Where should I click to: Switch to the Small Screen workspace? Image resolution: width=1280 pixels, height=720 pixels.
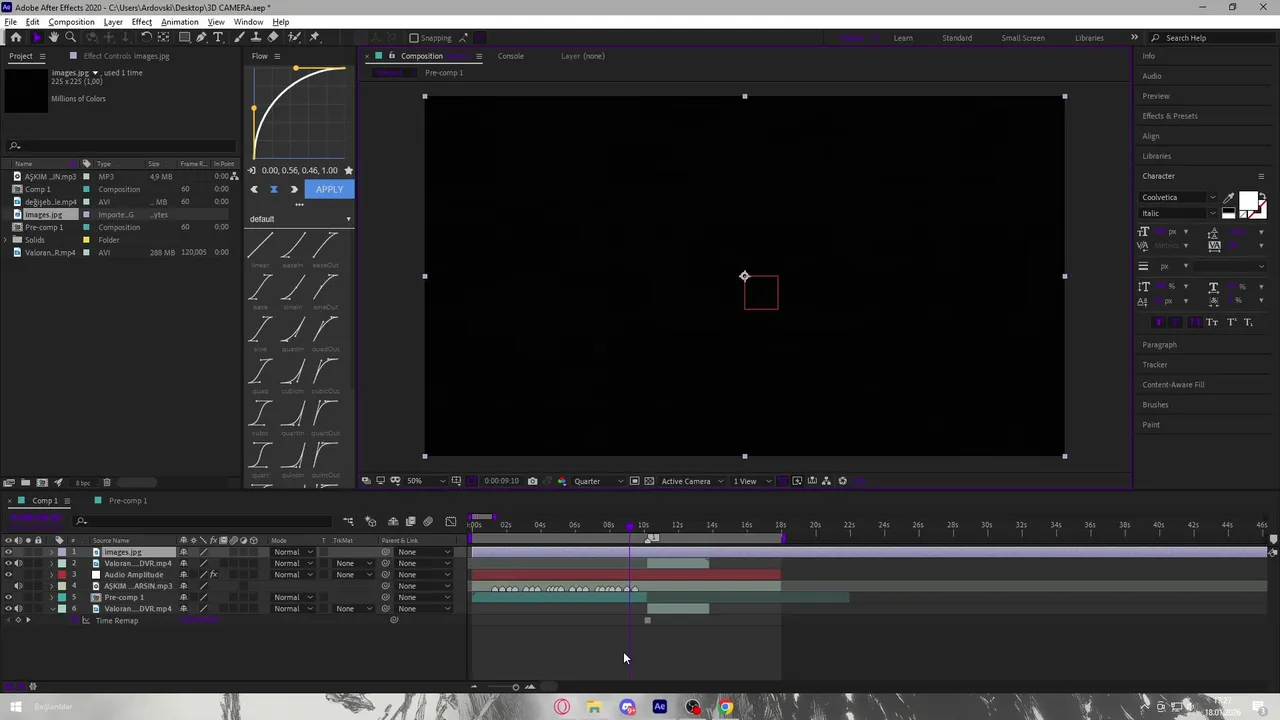(x=1023, y=38)
